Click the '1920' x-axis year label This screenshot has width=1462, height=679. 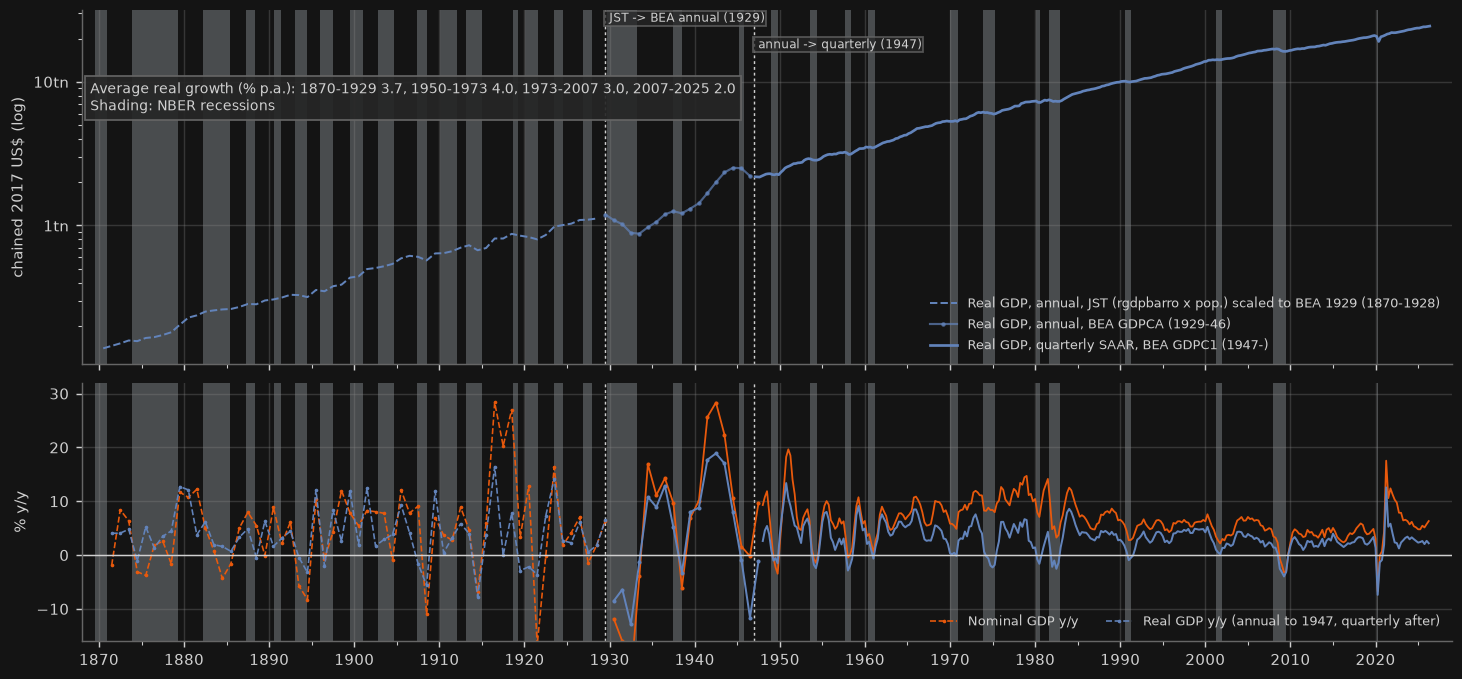[523, 660]
